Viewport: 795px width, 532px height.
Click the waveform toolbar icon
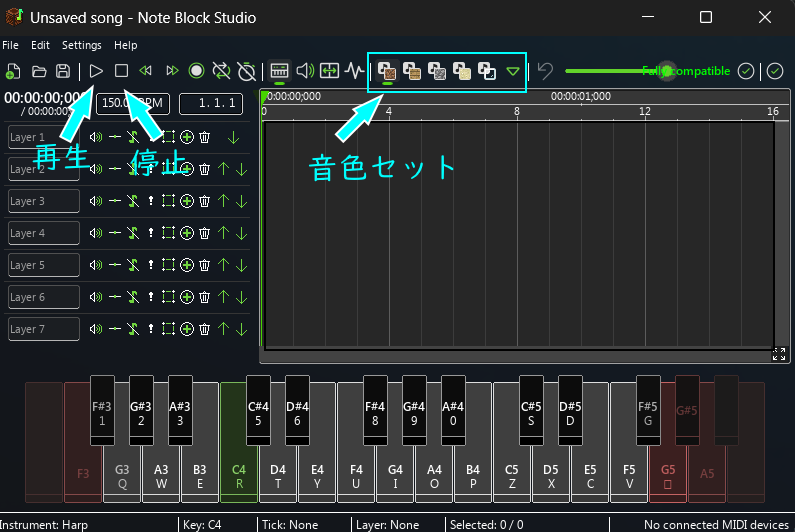pyautogui.click(x=354, y=70)
